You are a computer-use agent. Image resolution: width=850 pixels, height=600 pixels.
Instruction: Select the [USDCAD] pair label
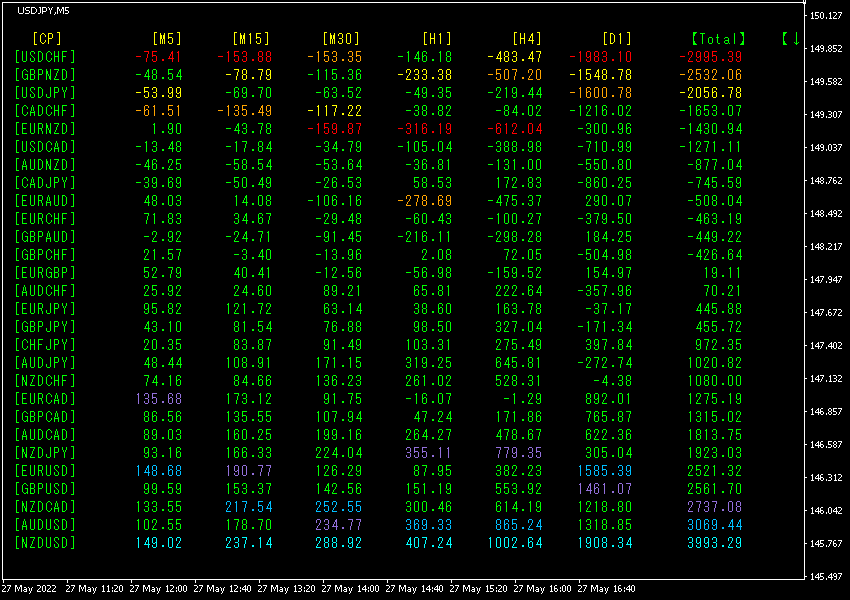(x=45, y=147)
